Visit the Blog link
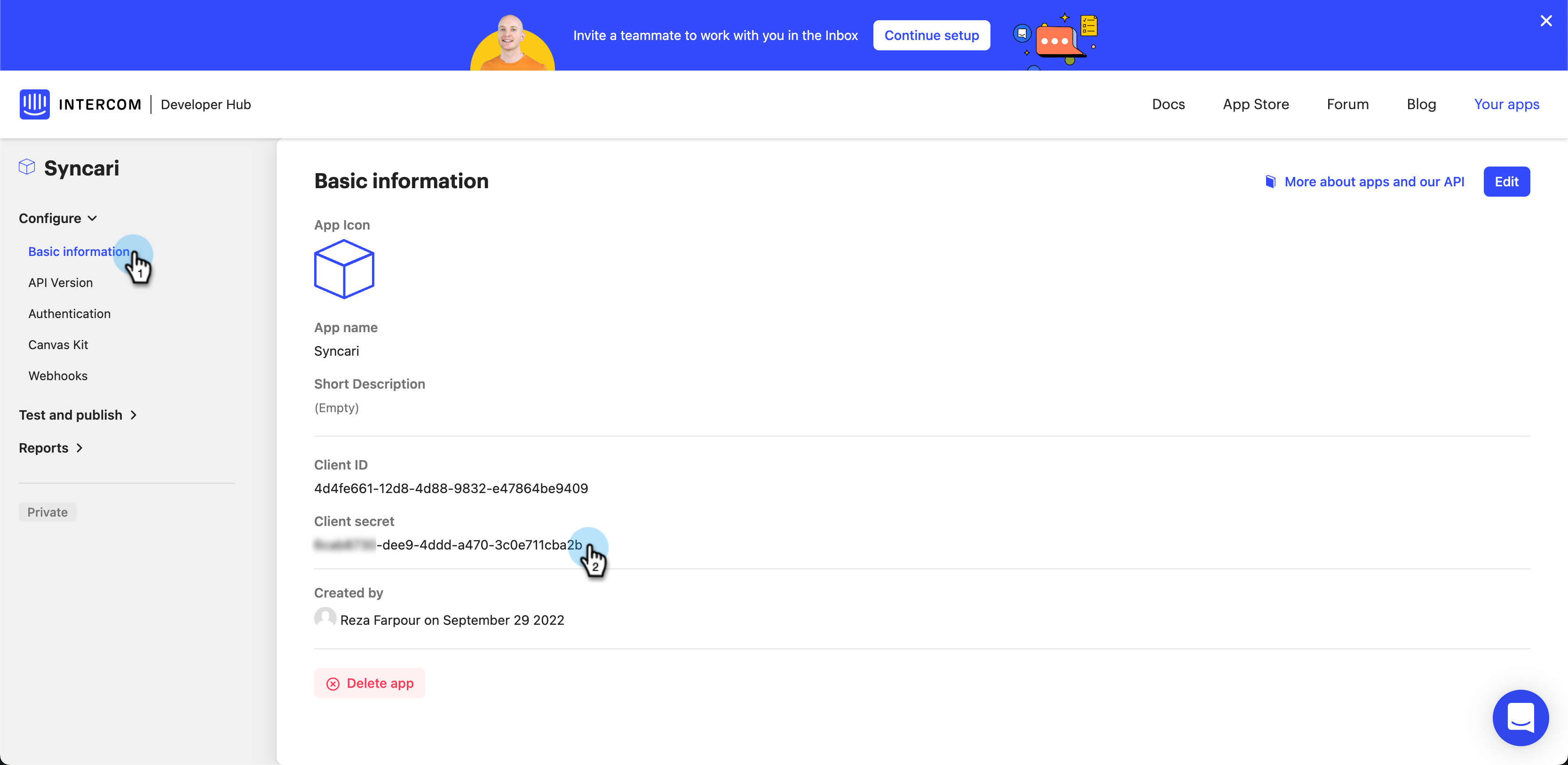Image resolution: width=1568 pixels, height=765 pixels. tap(1421, 104)
